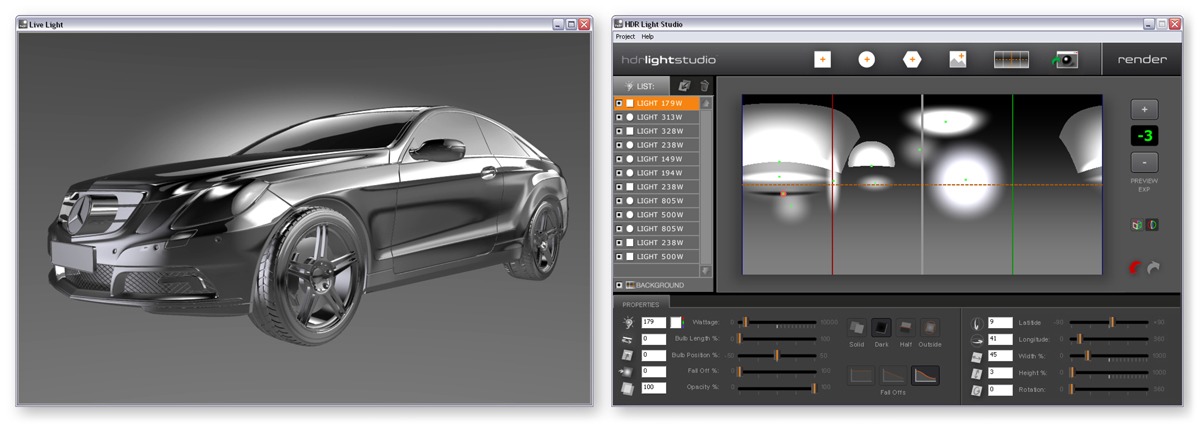Switch to the Properties tab
Image resolution: width=1200 pixels, height=429 pixels.
pyautogui.click(x=641, y=304)
